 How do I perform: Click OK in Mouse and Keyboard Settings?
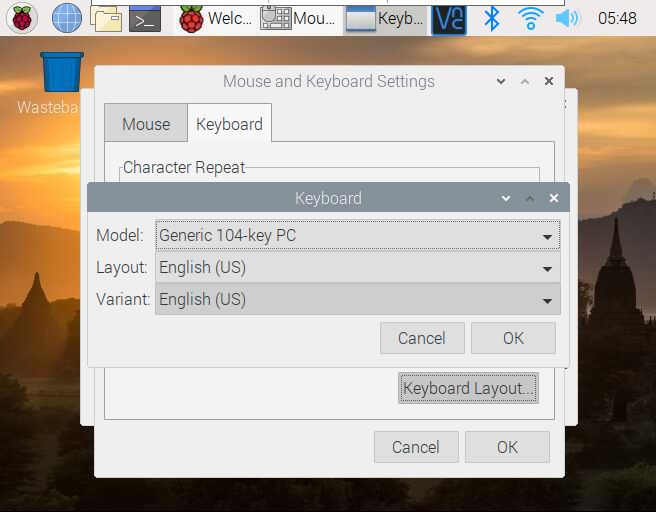507,447
